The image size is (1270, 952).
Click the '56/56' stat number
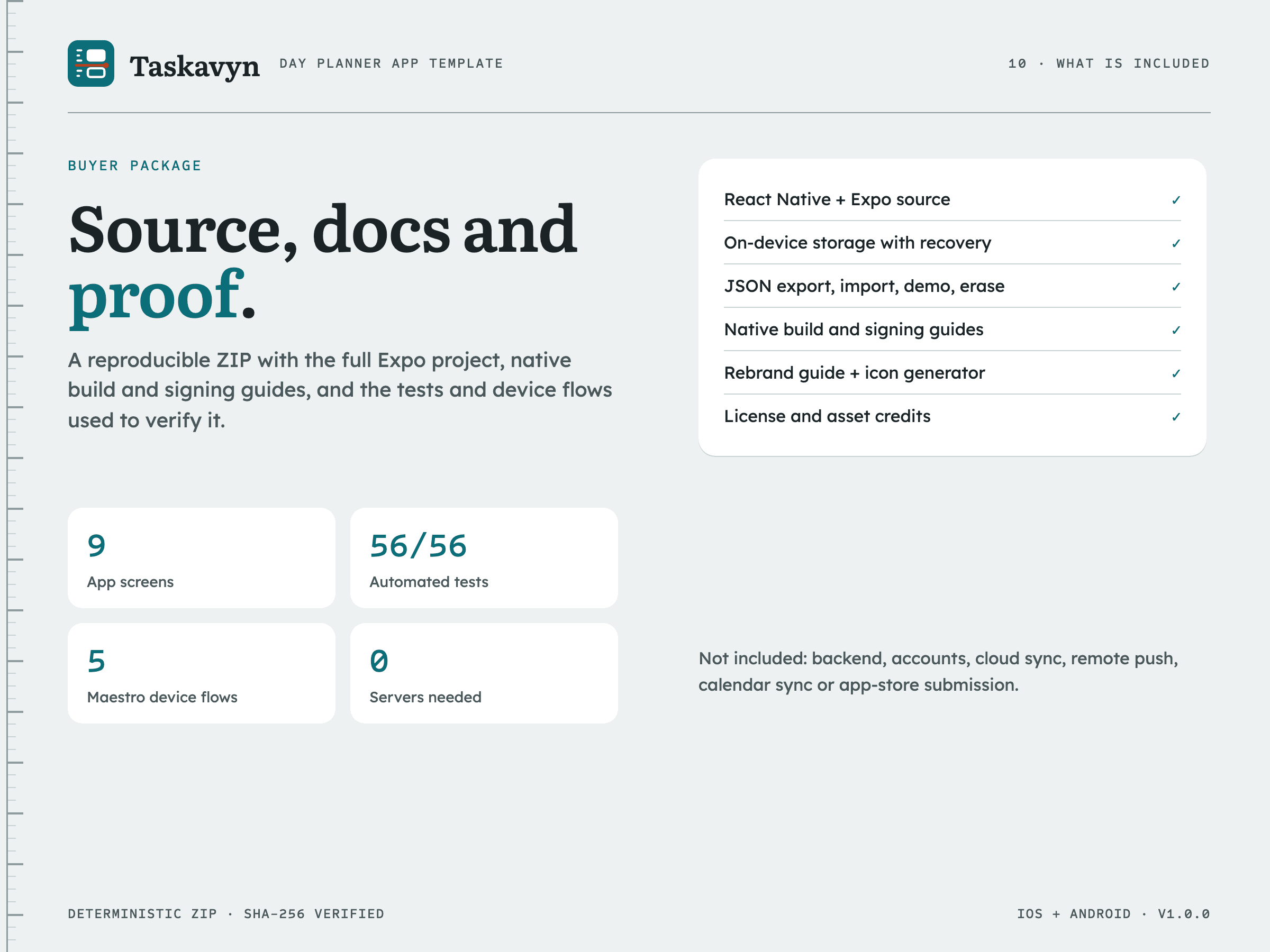coord(418,546)
